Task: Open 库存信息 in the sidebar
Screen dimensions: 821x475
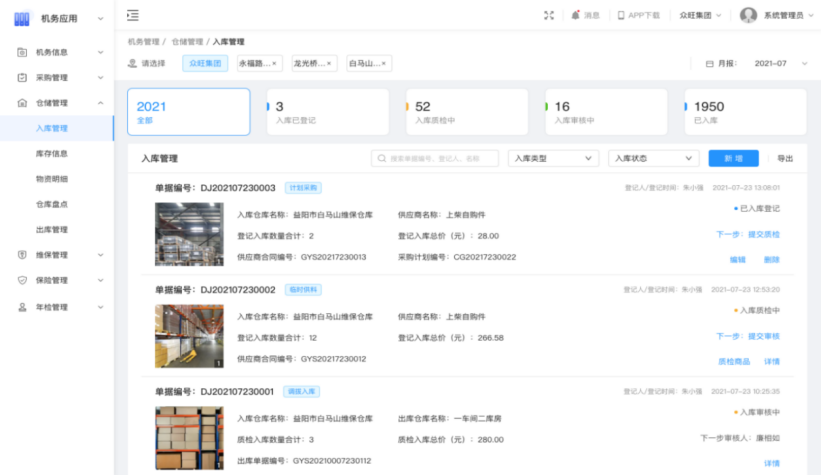Action: 52,154
